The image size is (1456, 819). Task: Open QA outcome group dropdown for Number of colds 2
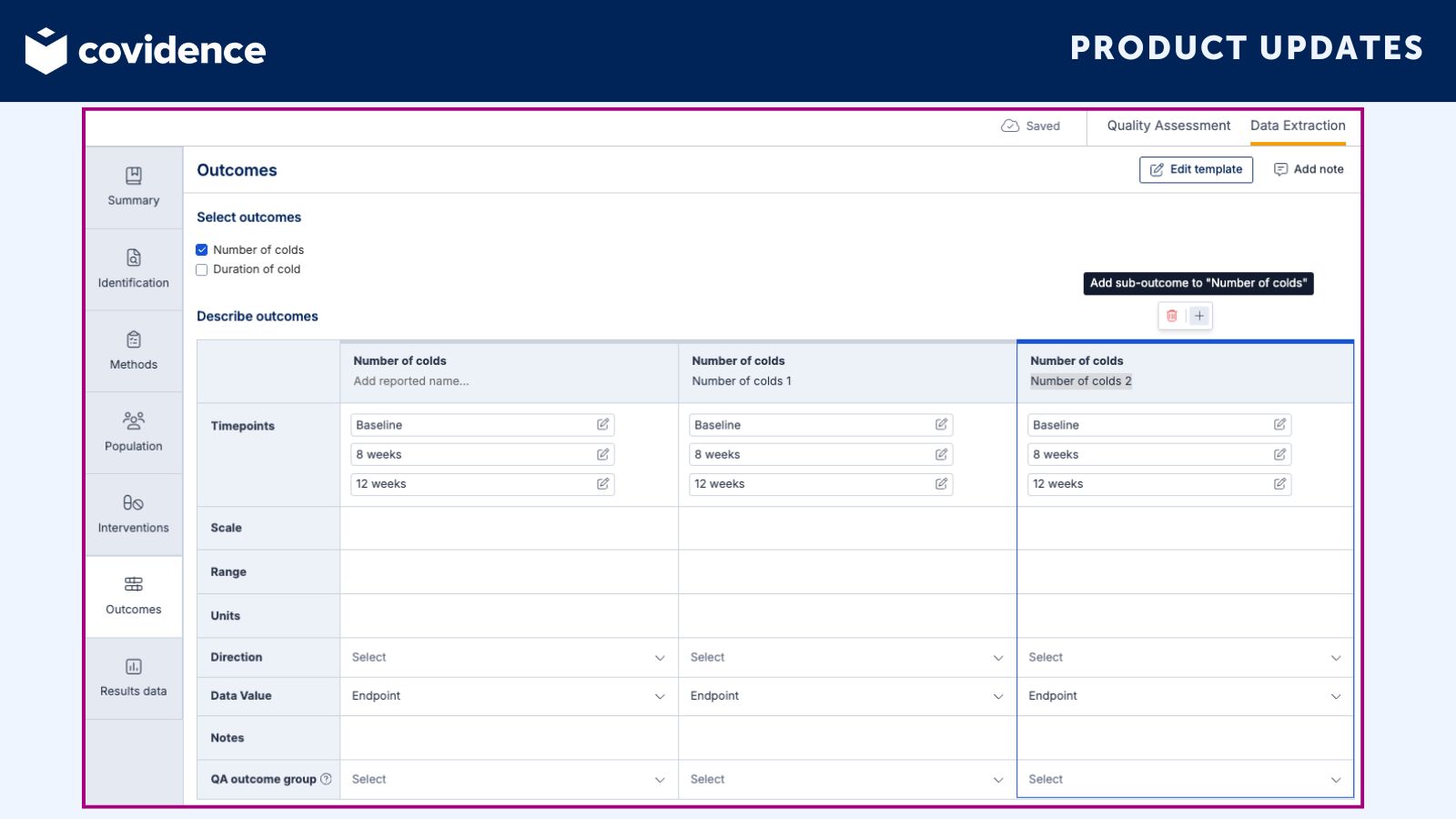pyautogui.click(x=1185, y=780)
